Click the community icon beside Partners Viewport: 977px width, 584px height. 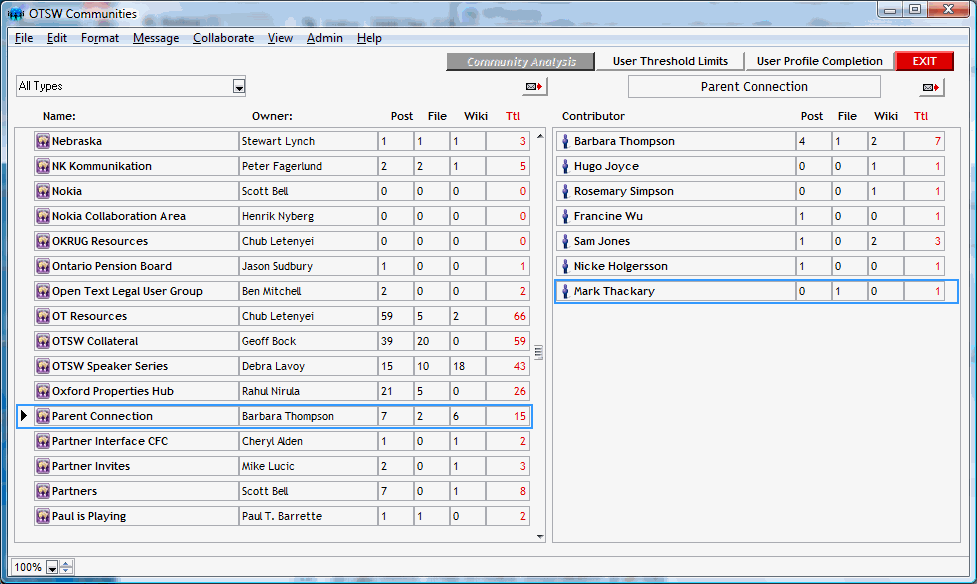43,492
